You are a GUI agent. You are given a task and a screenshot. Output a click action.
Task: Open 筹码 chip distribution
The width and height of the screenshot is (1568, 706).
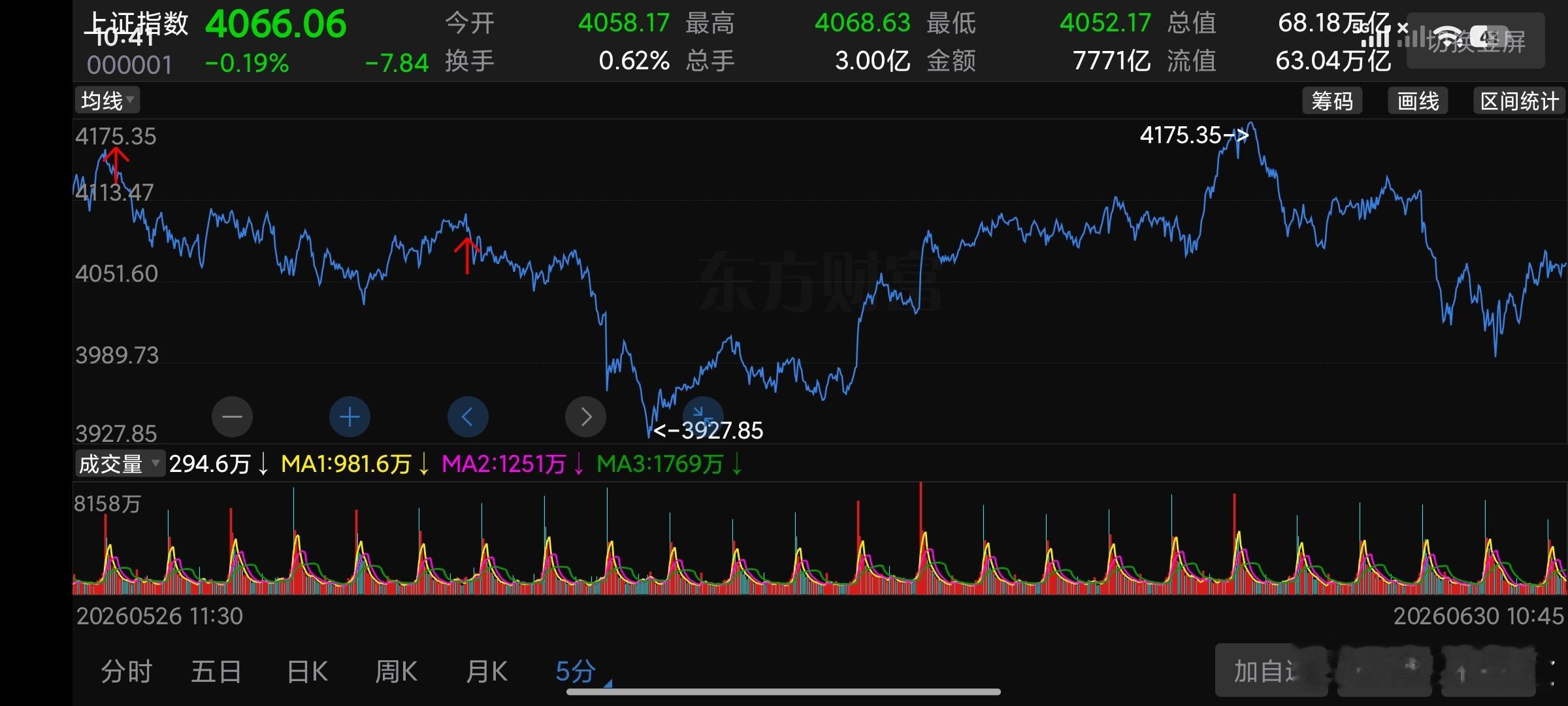click(x=1332, y=101)
